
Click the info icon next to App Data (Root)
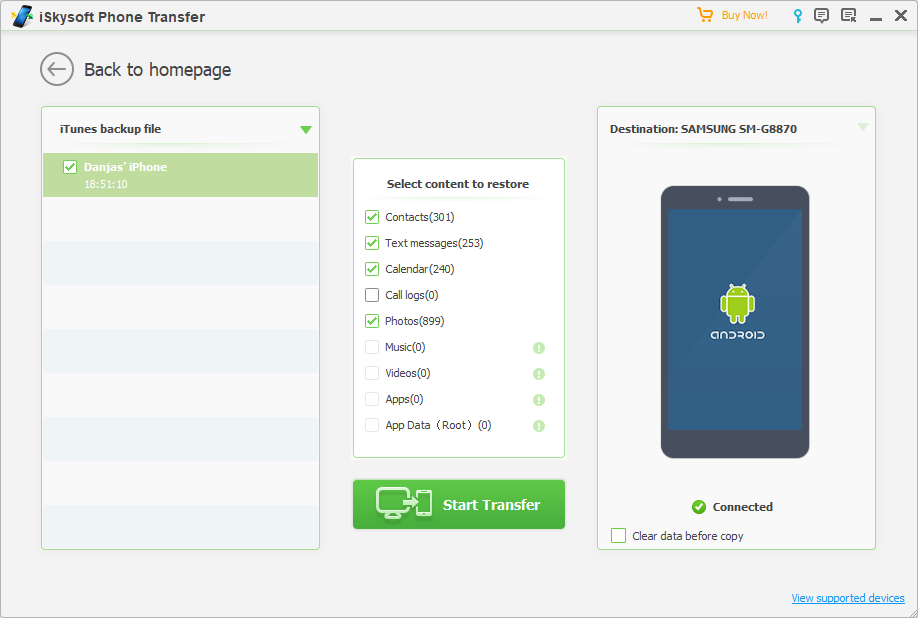point(539,426)
